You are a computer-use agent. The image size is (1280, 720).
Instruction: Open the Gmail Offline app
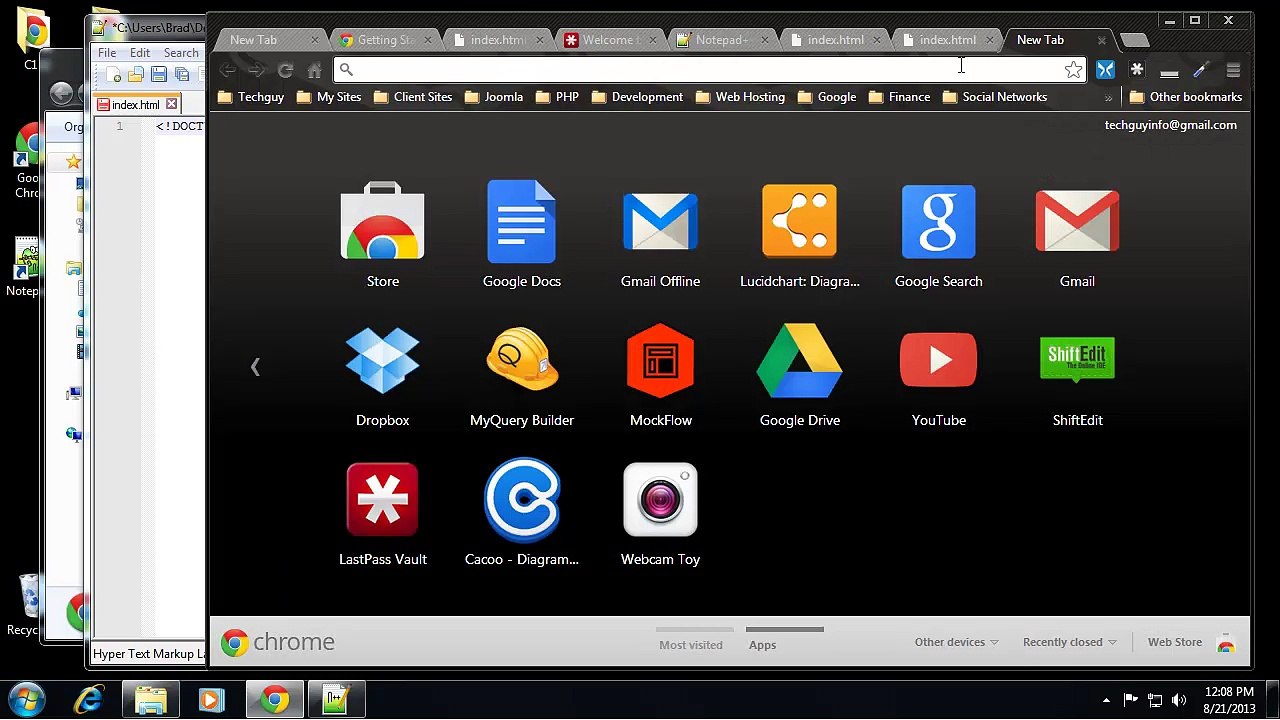660,235
